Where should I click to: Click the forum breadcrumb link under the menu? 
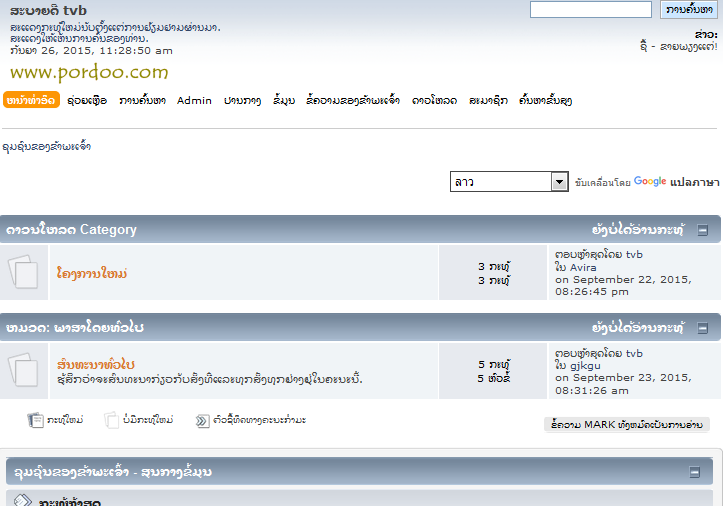click(47, 147)
